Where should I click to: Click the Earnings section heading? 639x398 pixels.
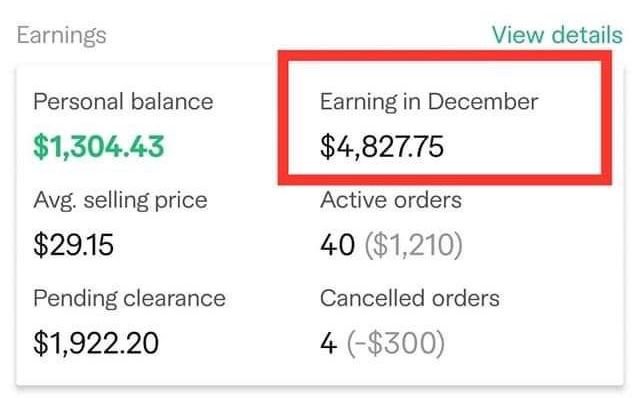point(62,36)
